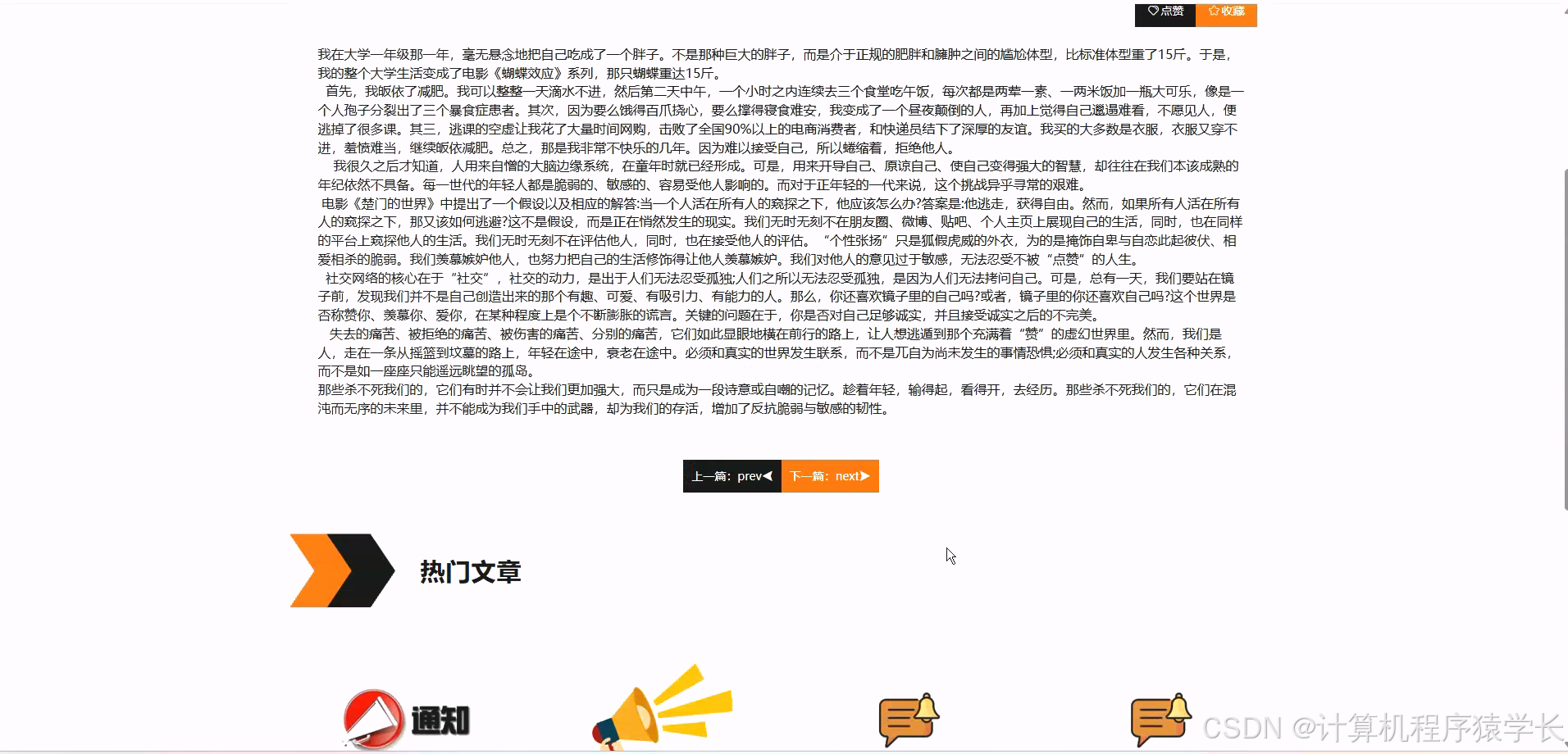The image size is (1568, 754).
Task: Click paragraph starting 首先，我皈依了减肥
Action: coord(781,120)
